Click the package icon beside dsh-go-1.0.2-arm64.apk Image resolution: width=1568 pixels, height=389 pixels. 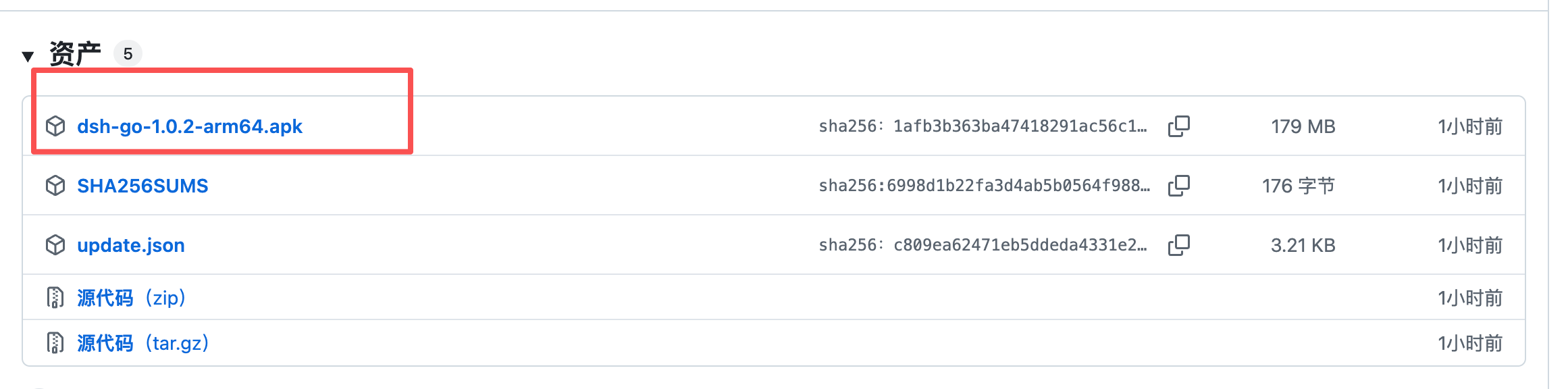pyautogui.click(x=55, y=126)
